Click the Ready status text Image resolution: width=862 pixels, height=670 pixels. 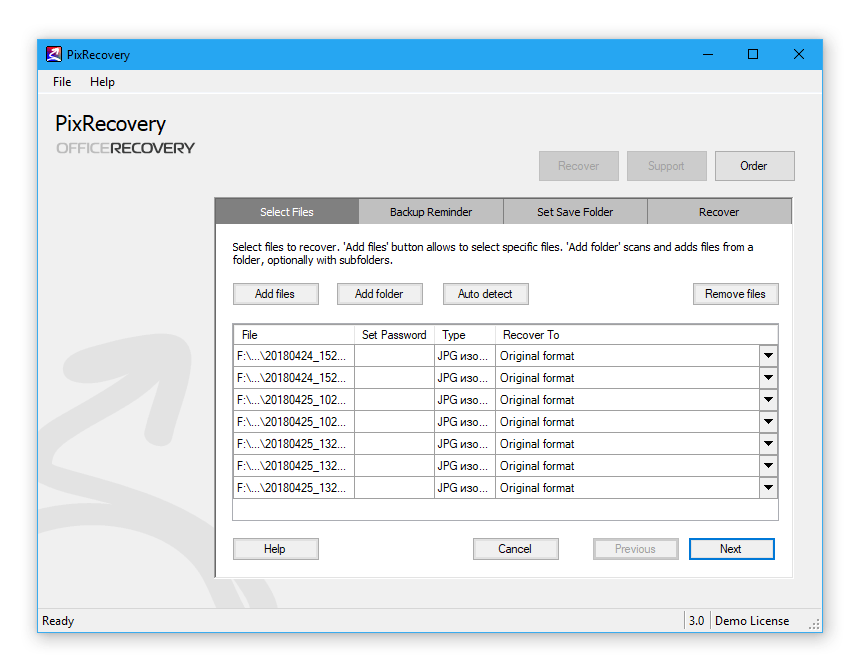(58, 621)
